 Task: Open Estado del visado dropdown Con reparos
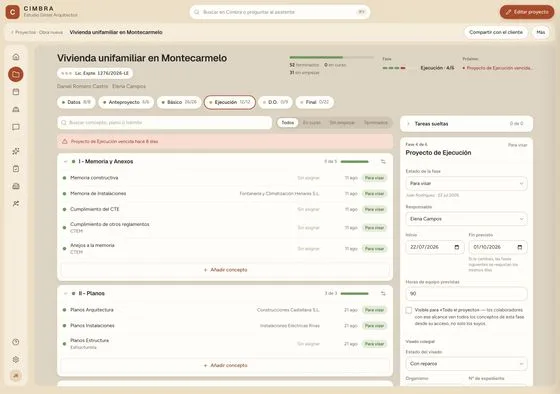[466, 364]
